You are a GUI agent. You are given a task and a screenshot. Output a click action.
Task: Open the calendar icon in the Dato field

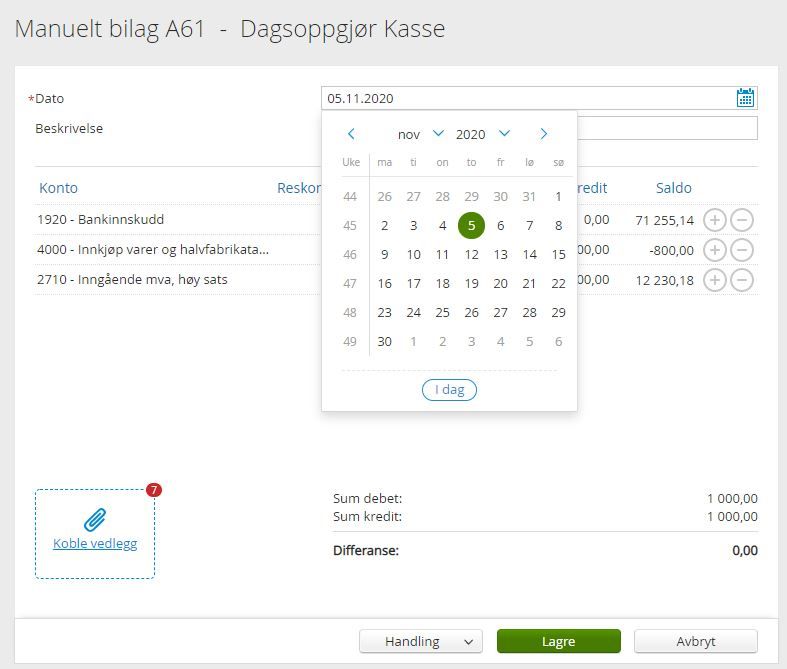[745, 98]
